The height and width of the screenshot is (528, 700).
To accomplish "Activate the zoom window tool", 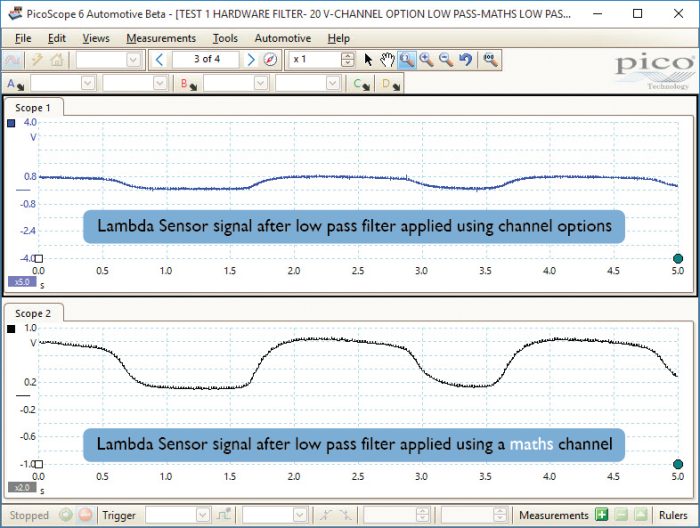I will point(407,59).
